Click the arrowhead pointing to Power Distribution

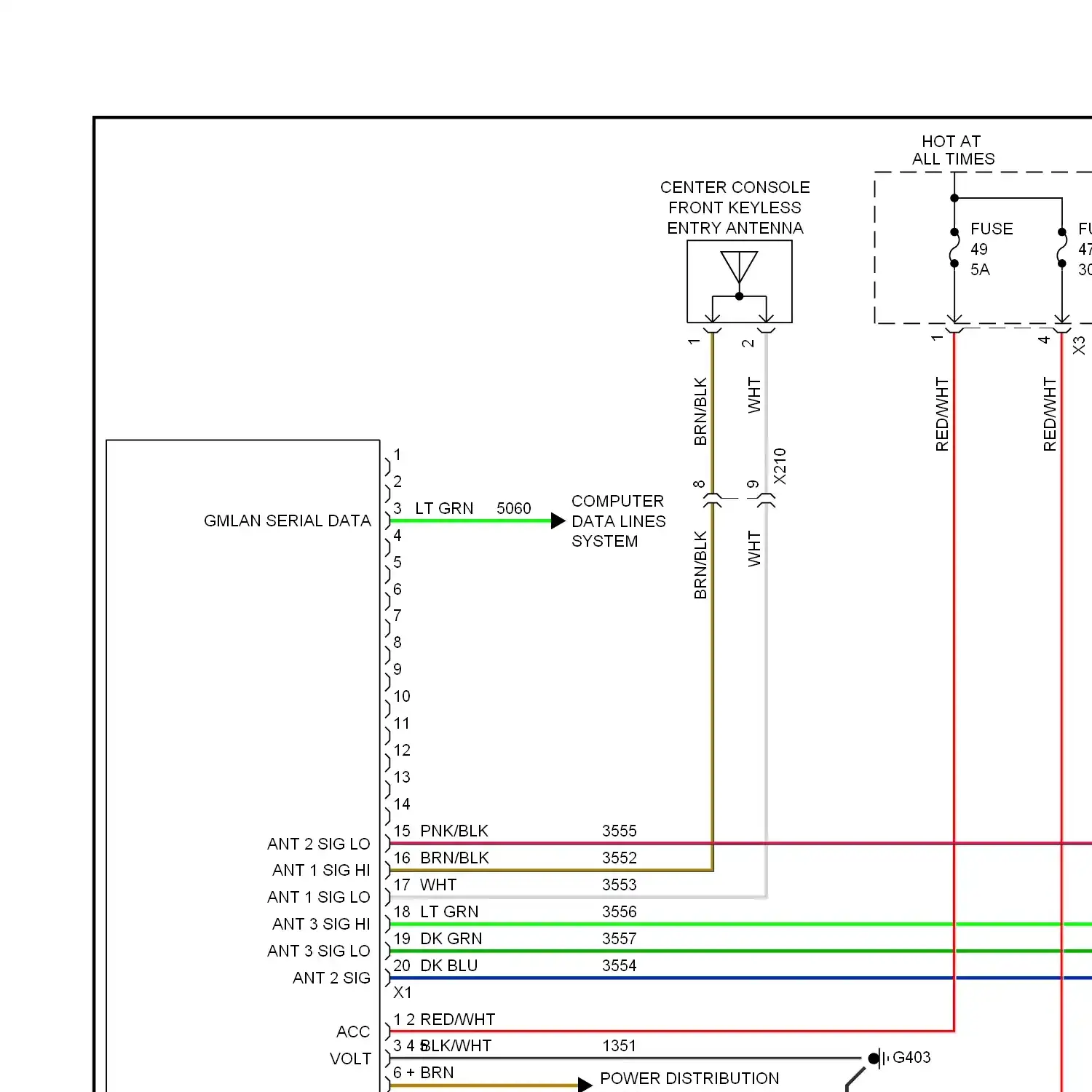[585, 1085]
